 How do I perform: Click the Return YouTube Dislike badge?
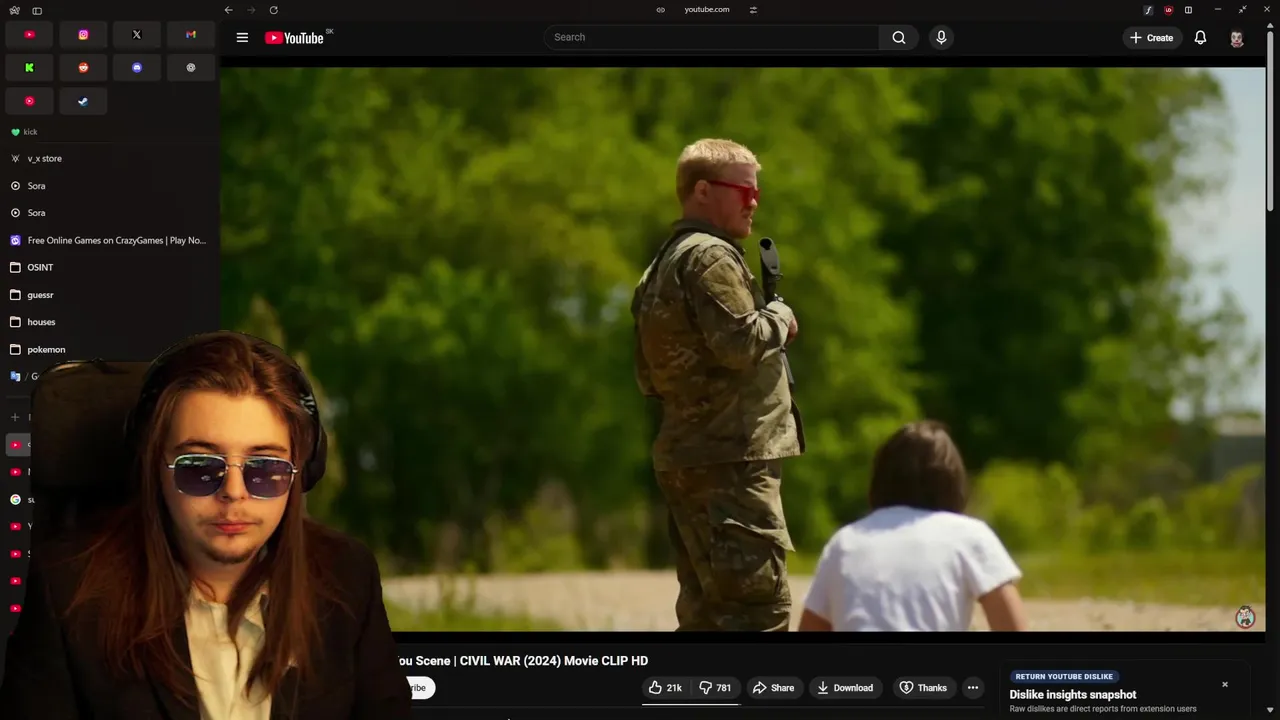pos(1064,677)
